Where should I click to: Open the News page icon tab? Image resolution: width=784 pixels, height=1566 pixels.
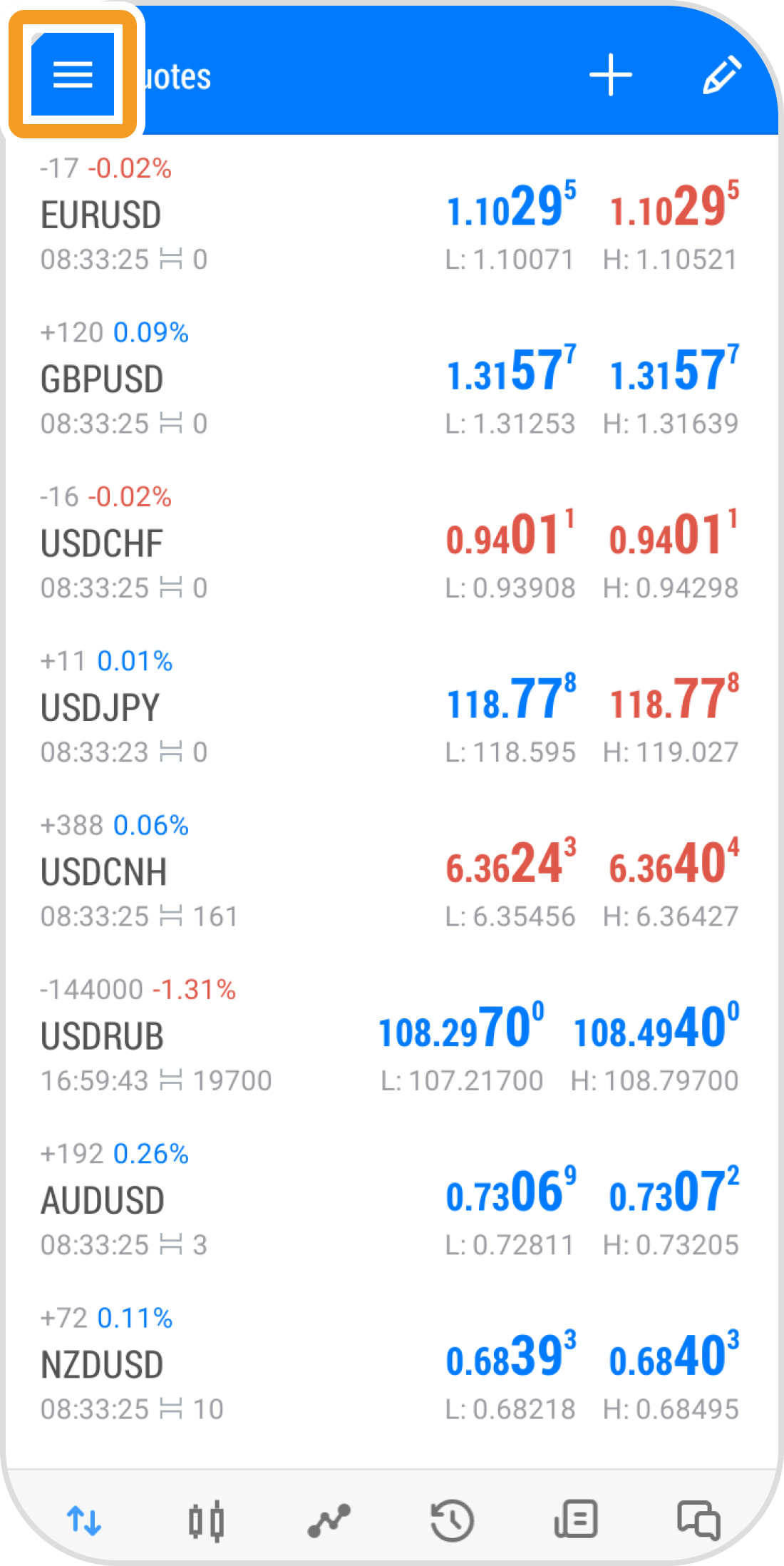pos(575,1520)
